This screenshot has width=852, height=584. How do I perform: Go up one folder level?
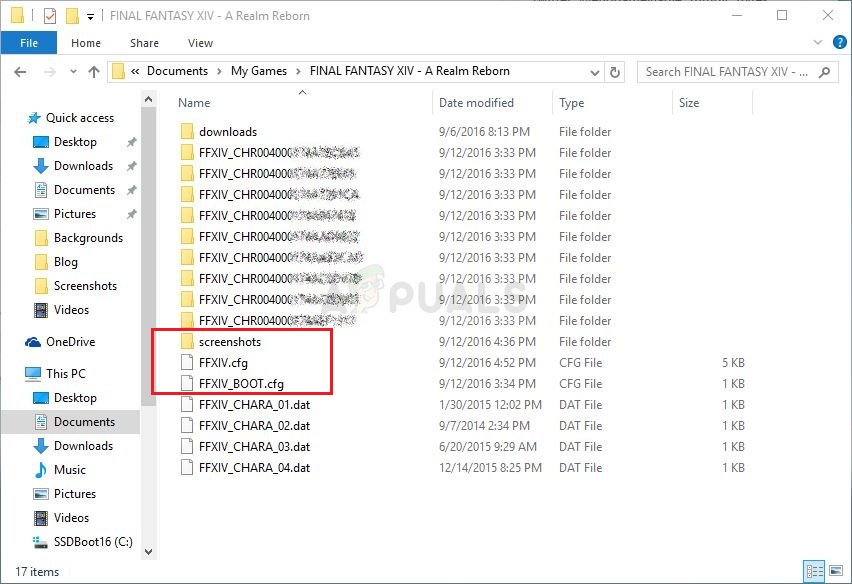(94, 72)
